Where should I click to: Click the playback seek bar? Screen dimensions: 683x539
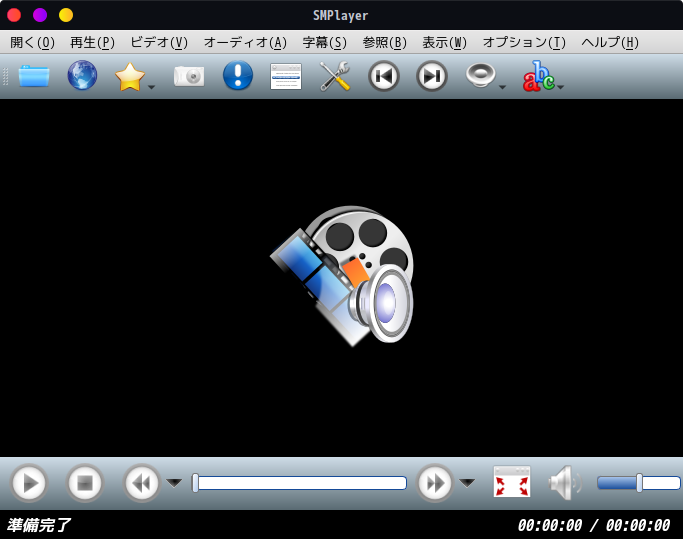pos(300,483)
